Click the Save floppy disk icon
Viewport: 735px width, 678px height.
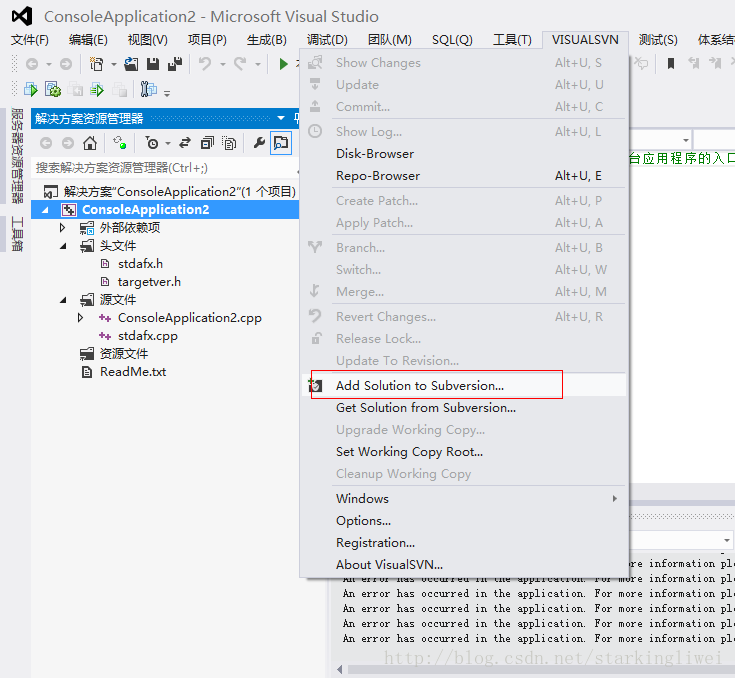[x=153, y=64]
